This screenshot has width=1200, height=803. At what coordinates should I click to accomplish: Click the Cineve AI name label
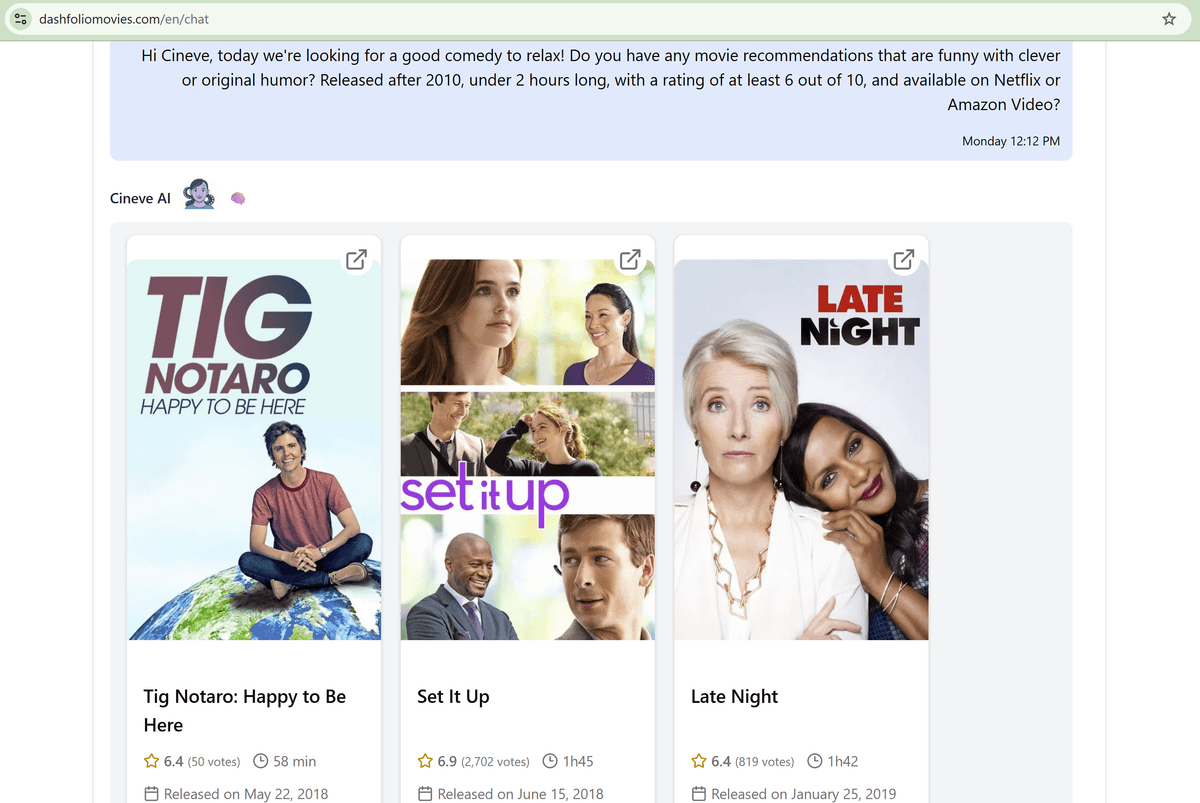140,198
